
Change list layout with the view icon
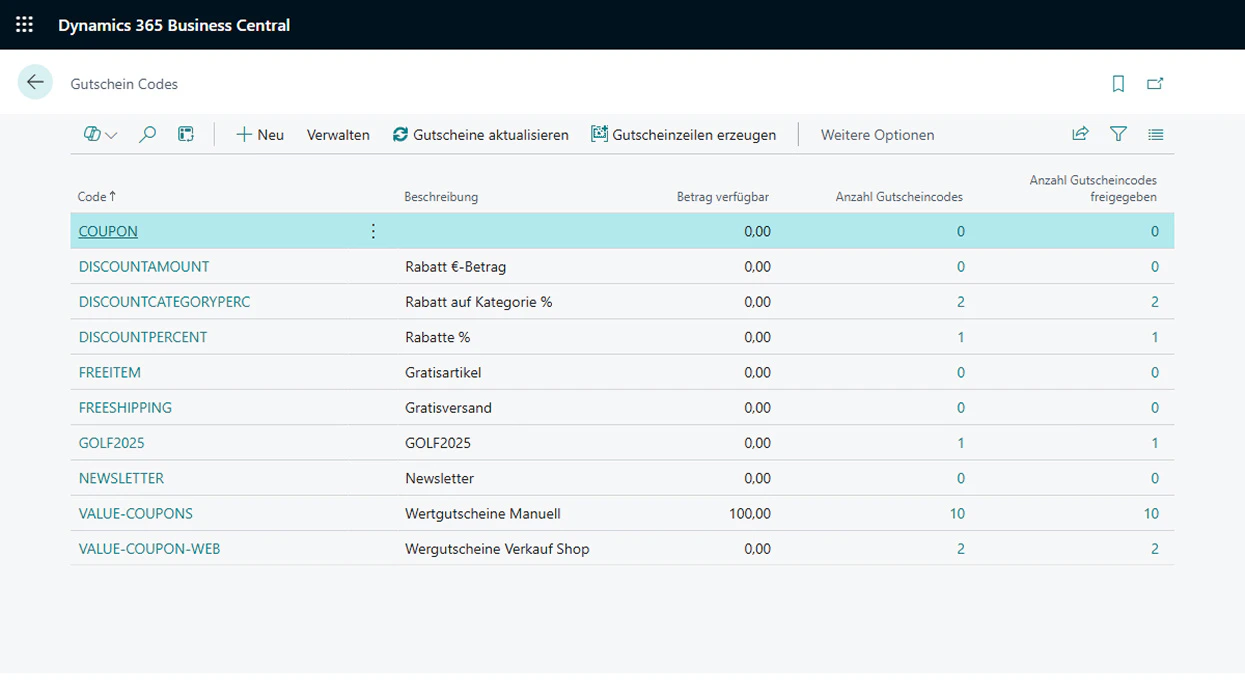(x=1156, y=134)
